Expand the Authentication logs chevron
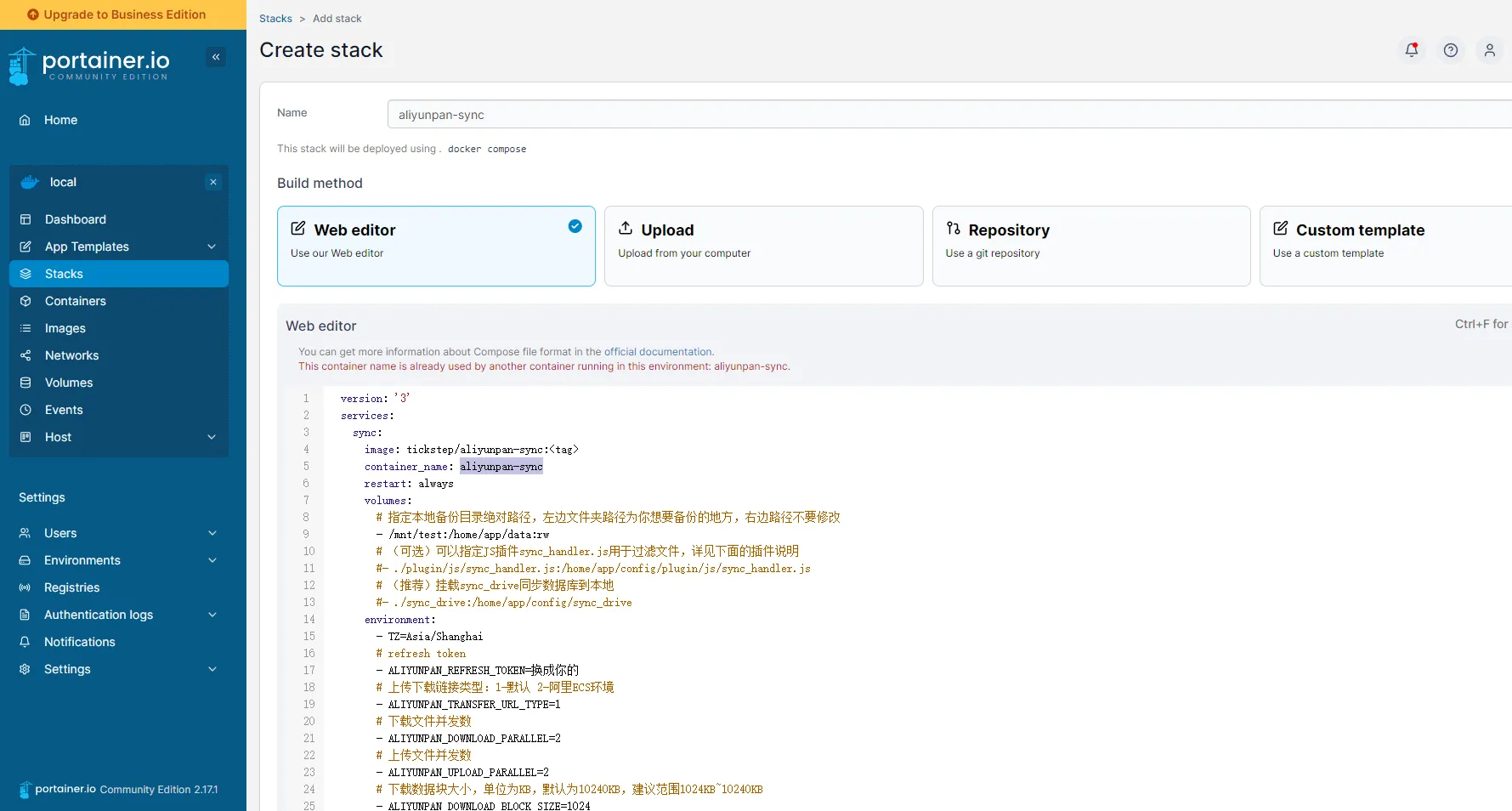The height and width of the screenshot is (811, 1512). tap(212, 615)
